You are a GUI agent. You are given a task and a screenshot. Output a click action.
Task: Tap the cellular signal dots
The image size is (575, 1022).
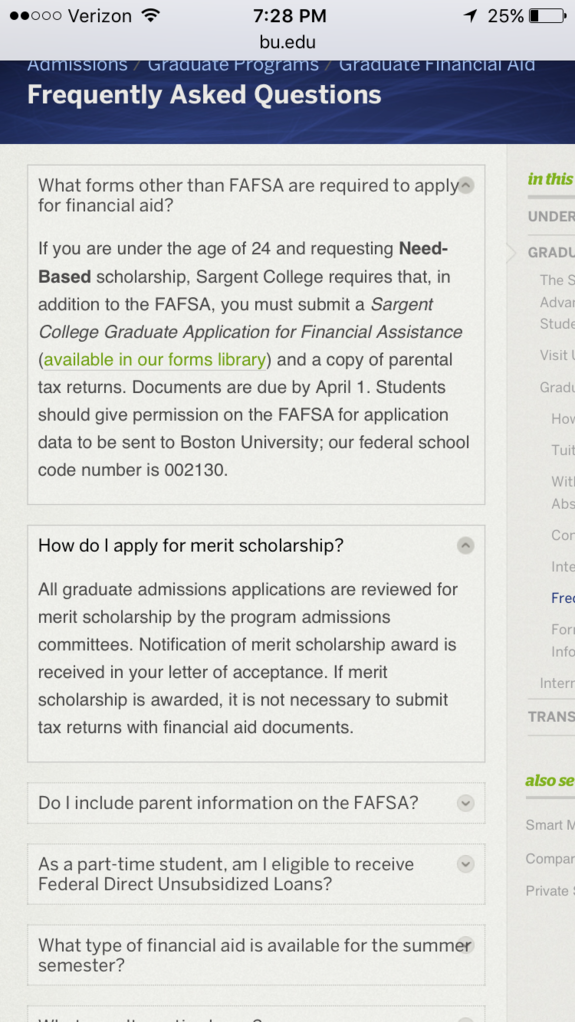[35, 16]
